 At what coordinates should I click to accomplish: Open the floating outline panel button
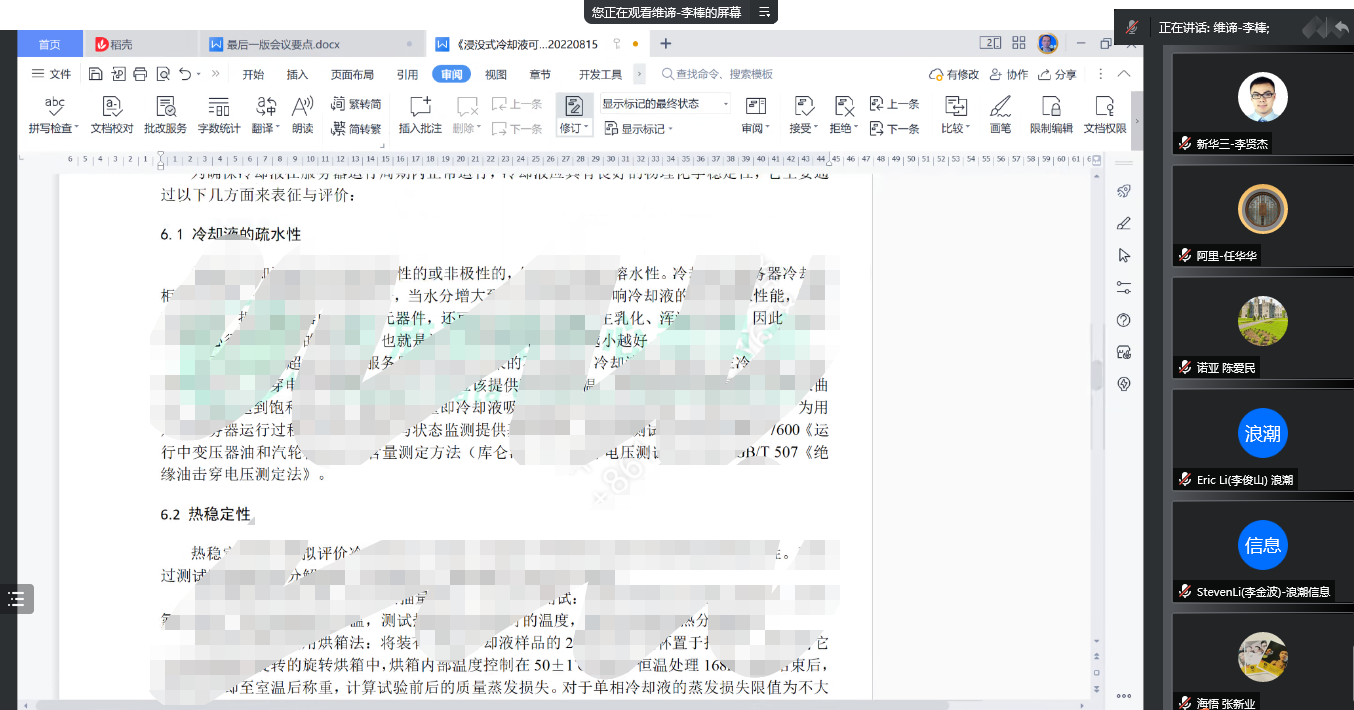[x=17, y=599]
